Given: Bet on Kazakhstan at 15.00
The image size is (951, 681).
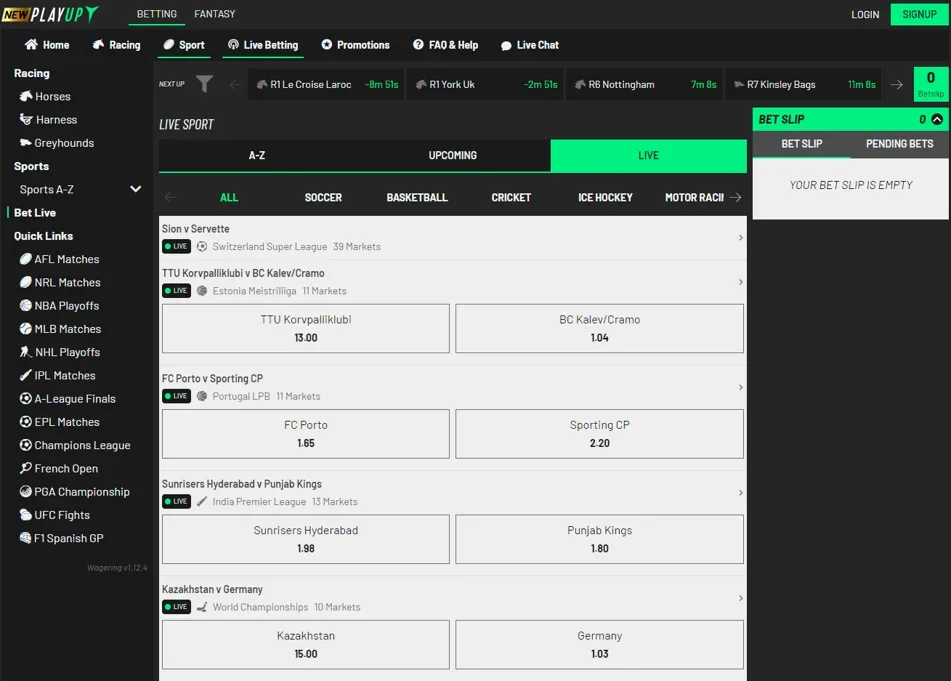Looking at the screenshot, I should [x=306, y=645].
